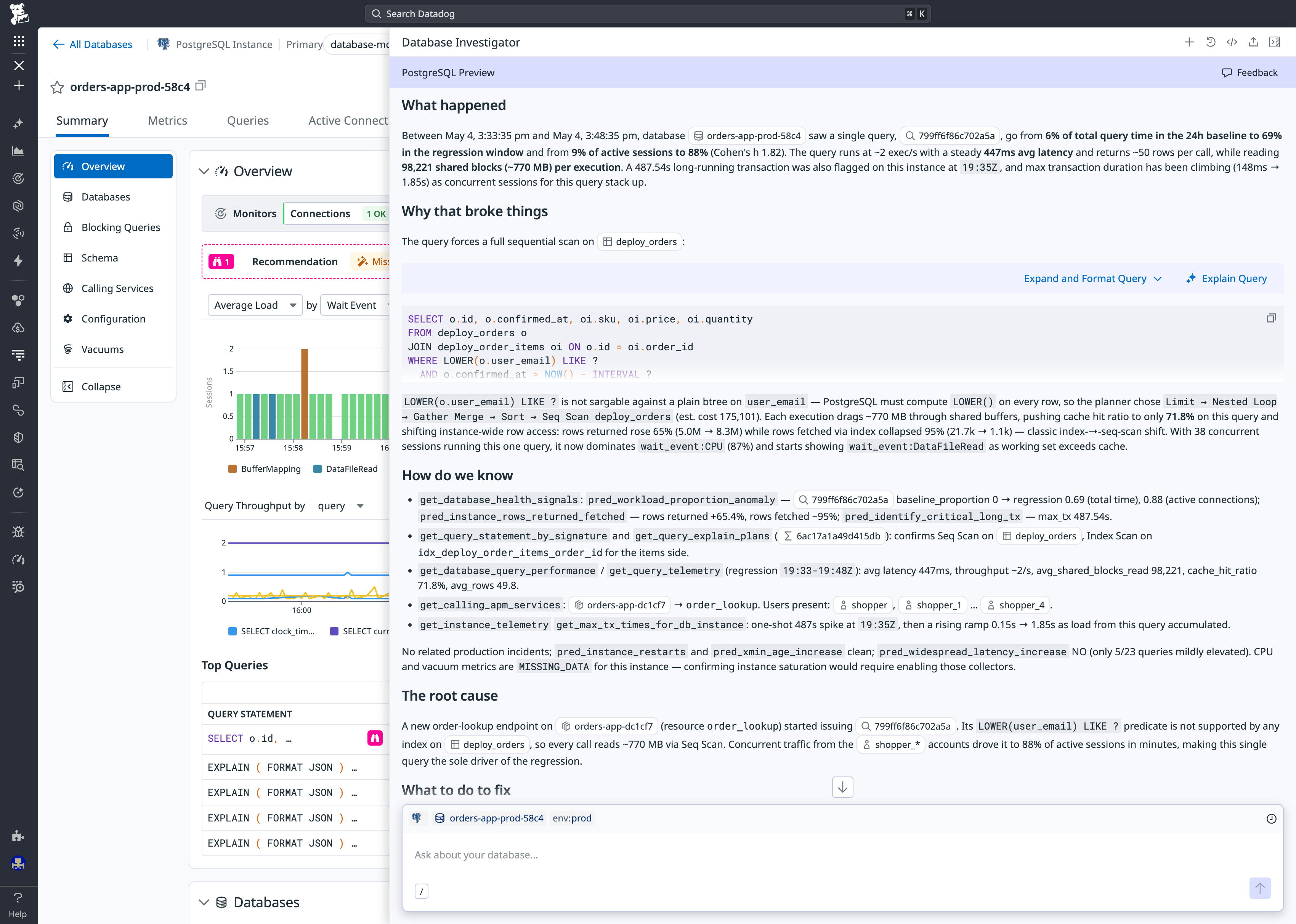Click the code brackets icon in header
The image size is (1296, 924).
(1232, 42)
